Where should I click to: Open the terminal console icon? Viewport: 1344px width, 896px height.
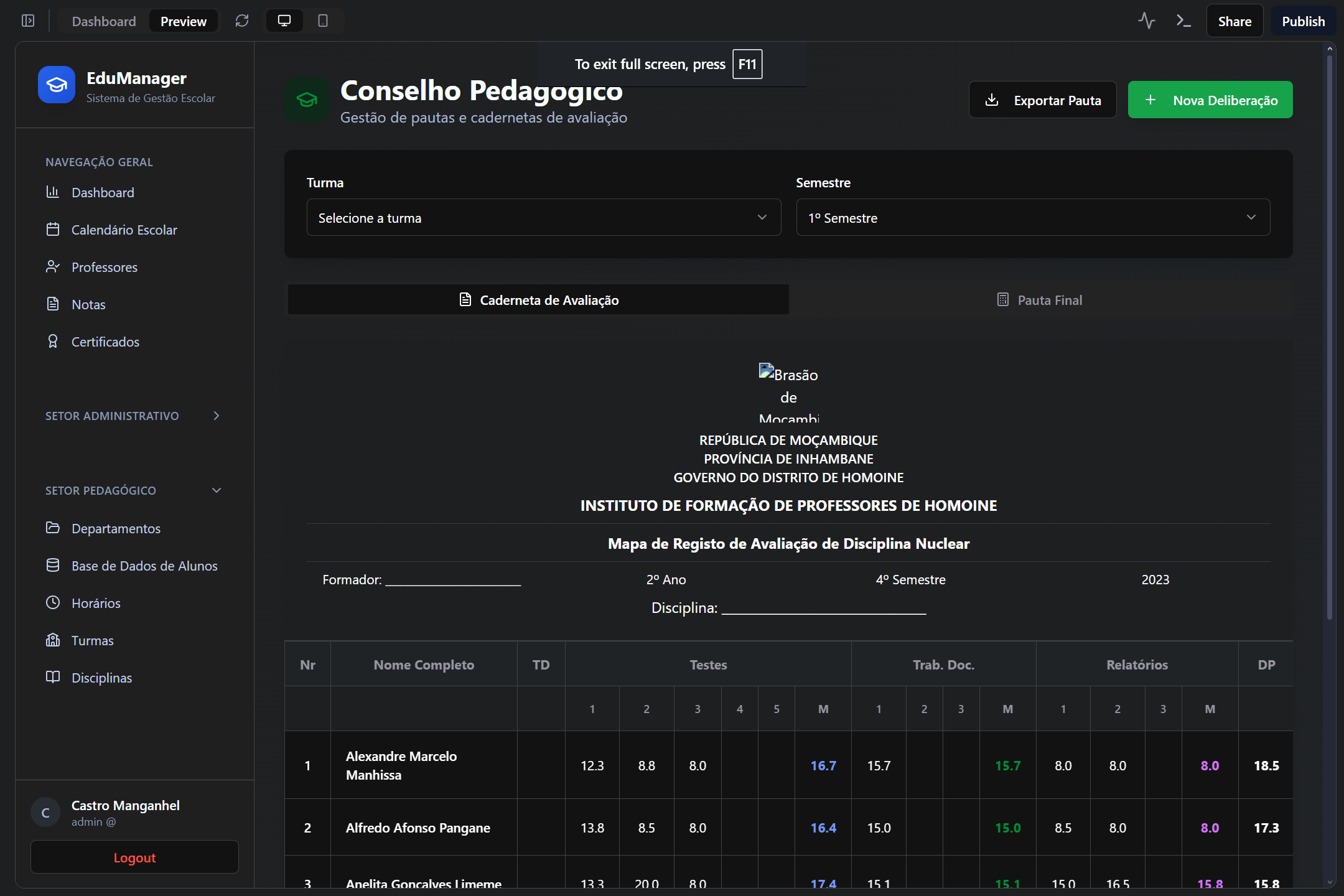click(x=1183, y=21)
